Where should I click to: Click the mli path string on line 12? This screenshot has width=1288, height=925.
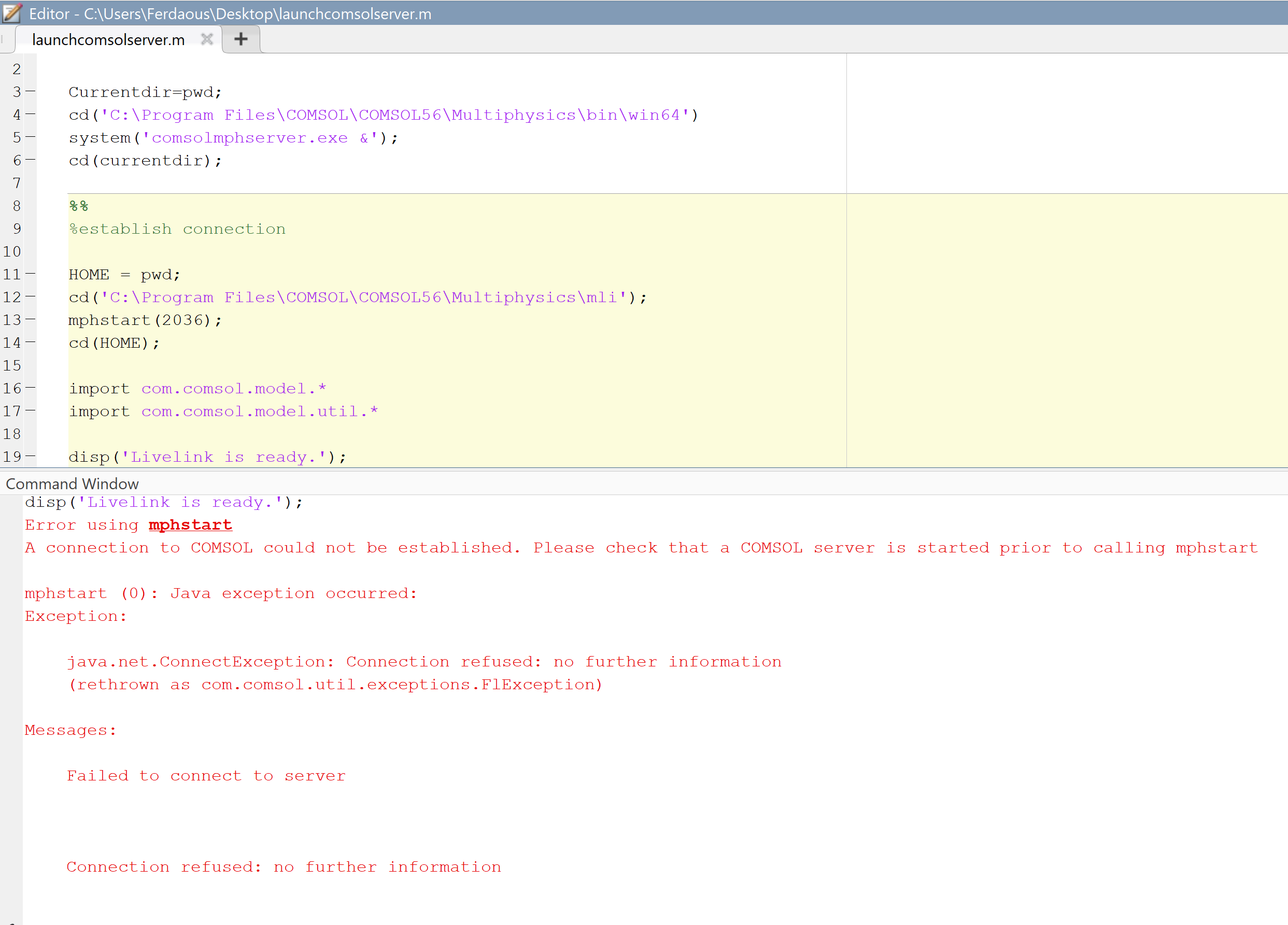pos(364,297)
